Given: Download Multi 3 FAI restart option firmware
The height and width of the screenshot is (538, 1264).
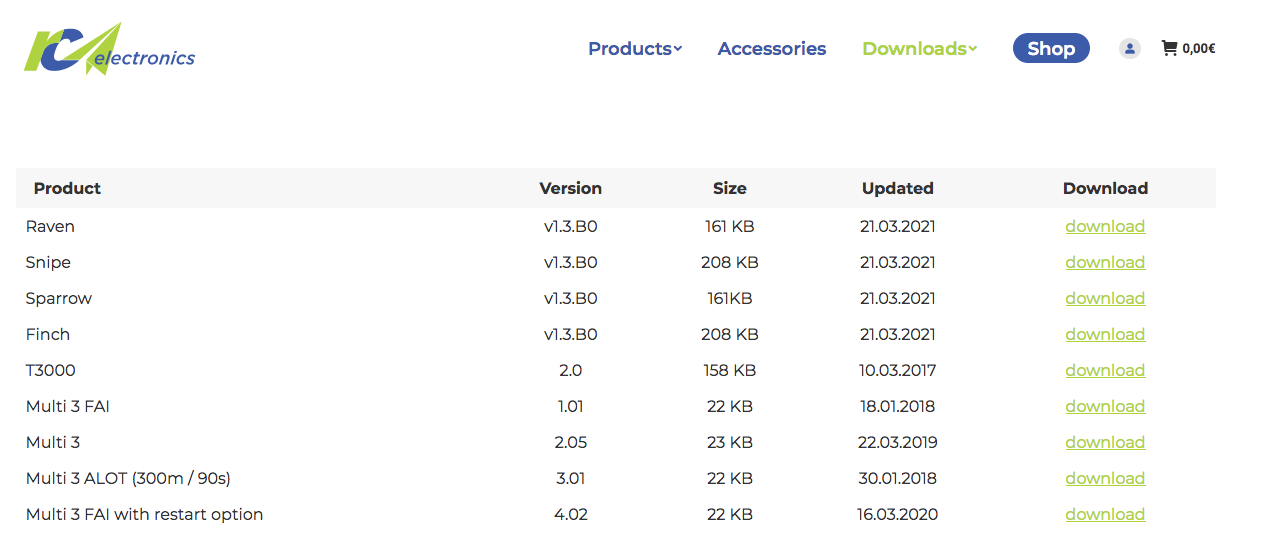Looking at the screenshot, I should pyautogui.click(x=1104, y=514).
